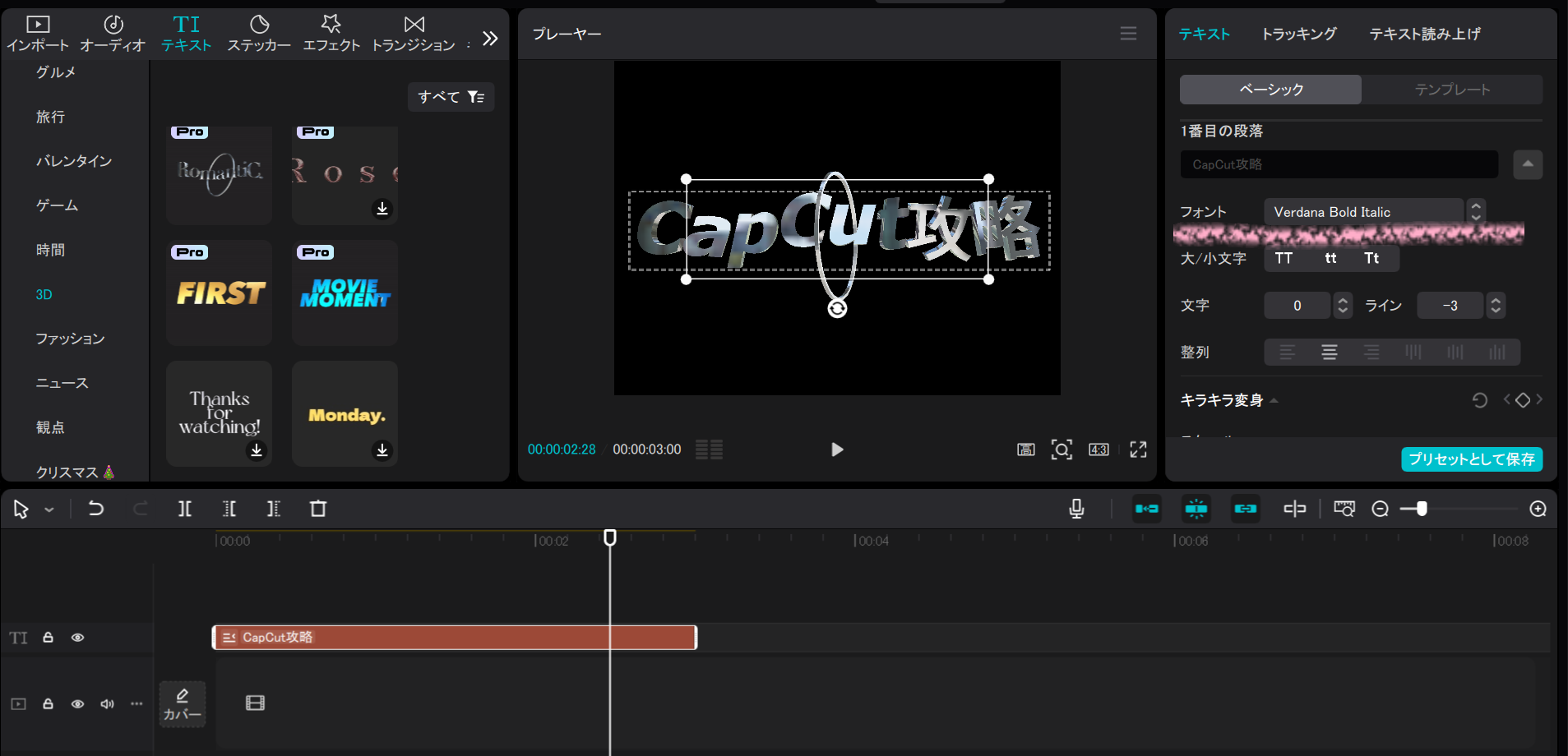Align text center
Viewport: 1568px width, 756px height.
(1330, 353)
